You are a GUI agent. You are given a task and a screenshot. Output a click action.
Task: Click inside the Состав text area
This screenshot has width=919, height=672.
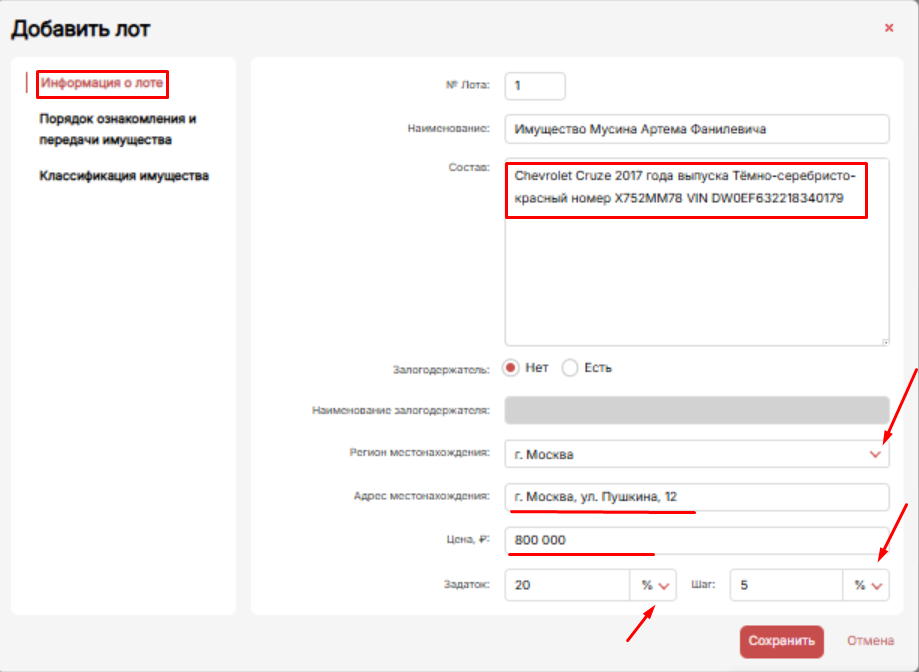[696, 252]
